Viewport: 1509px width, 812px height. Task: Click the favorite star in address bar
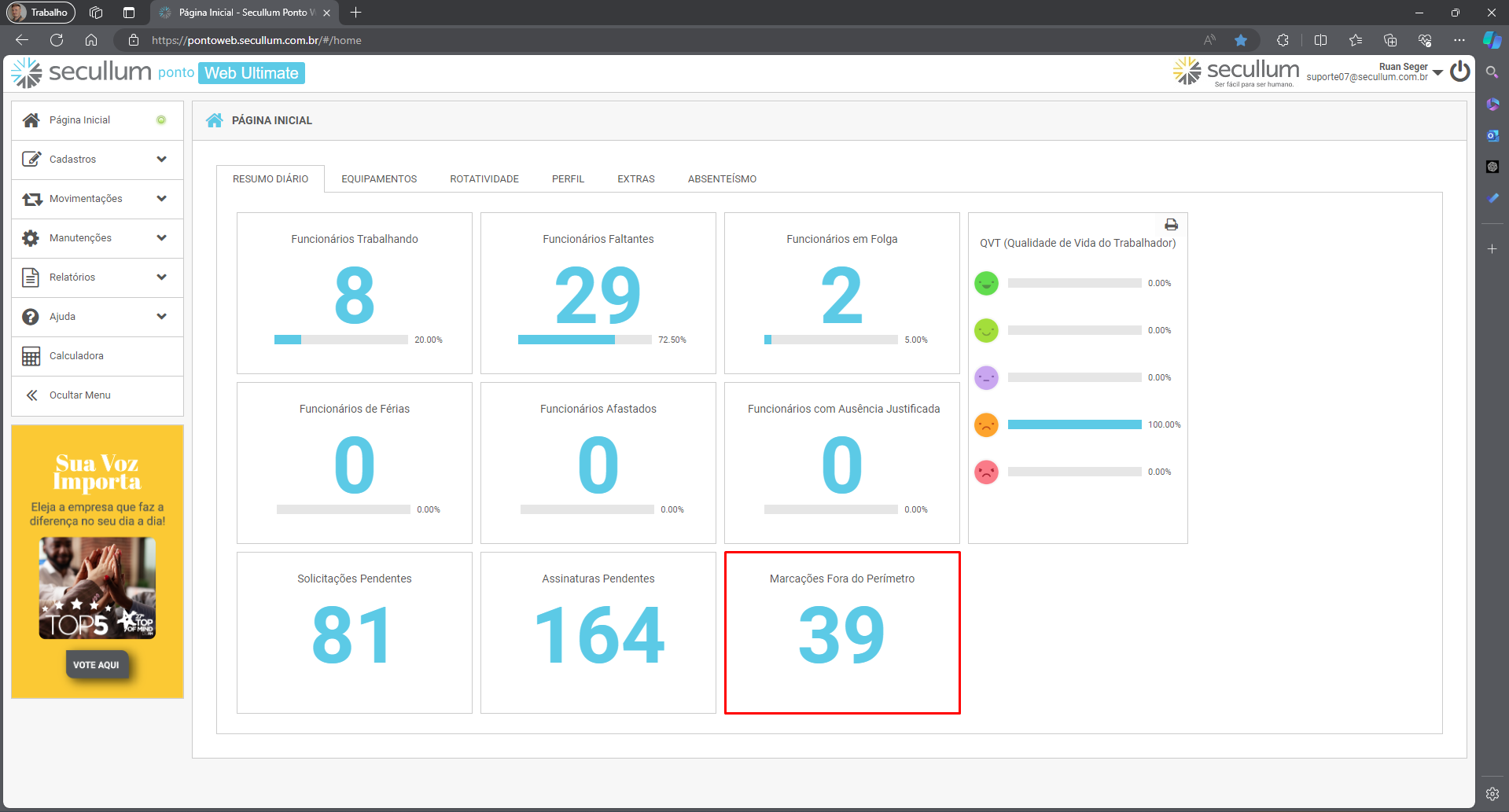(x=1241, y=40)
